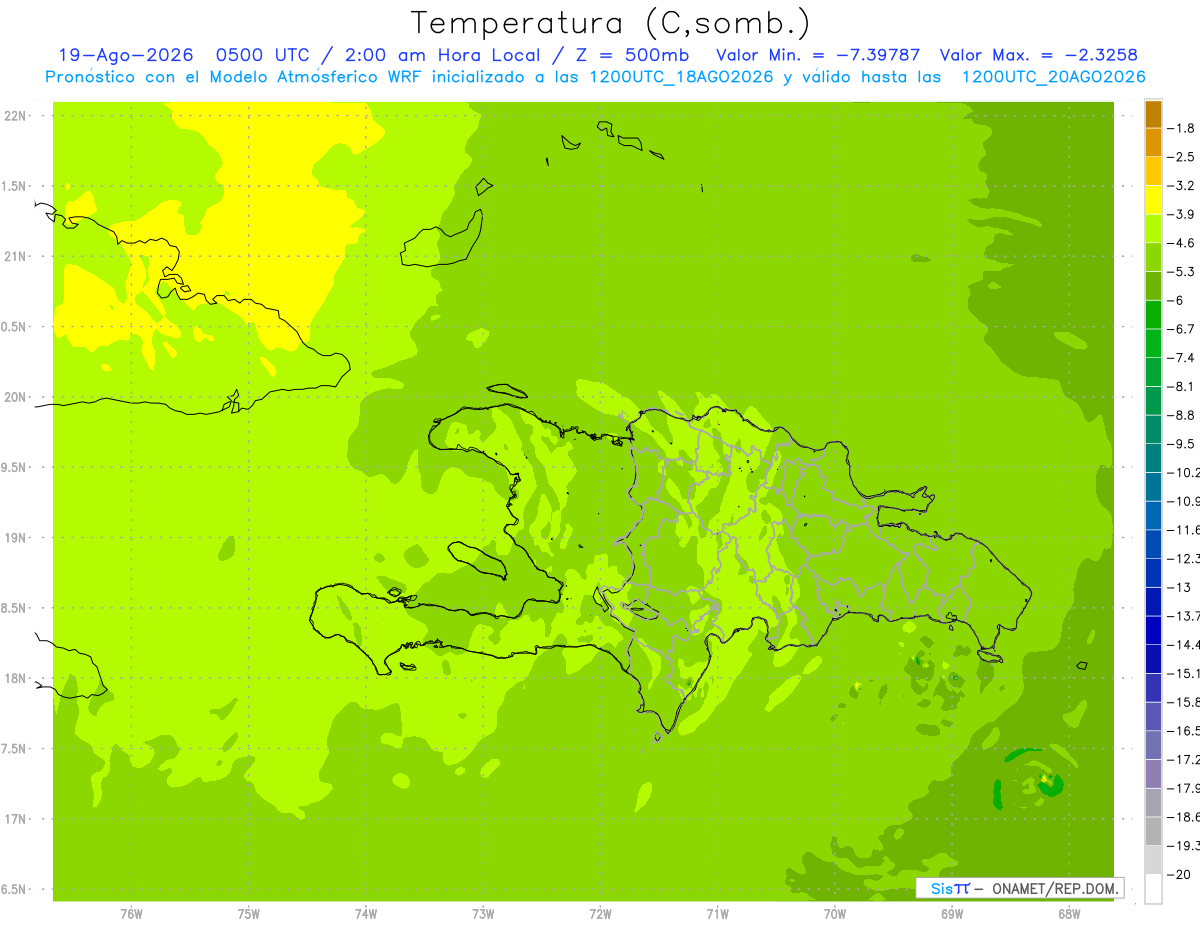Click the "68W" longitude label

tap(1069, 913)
